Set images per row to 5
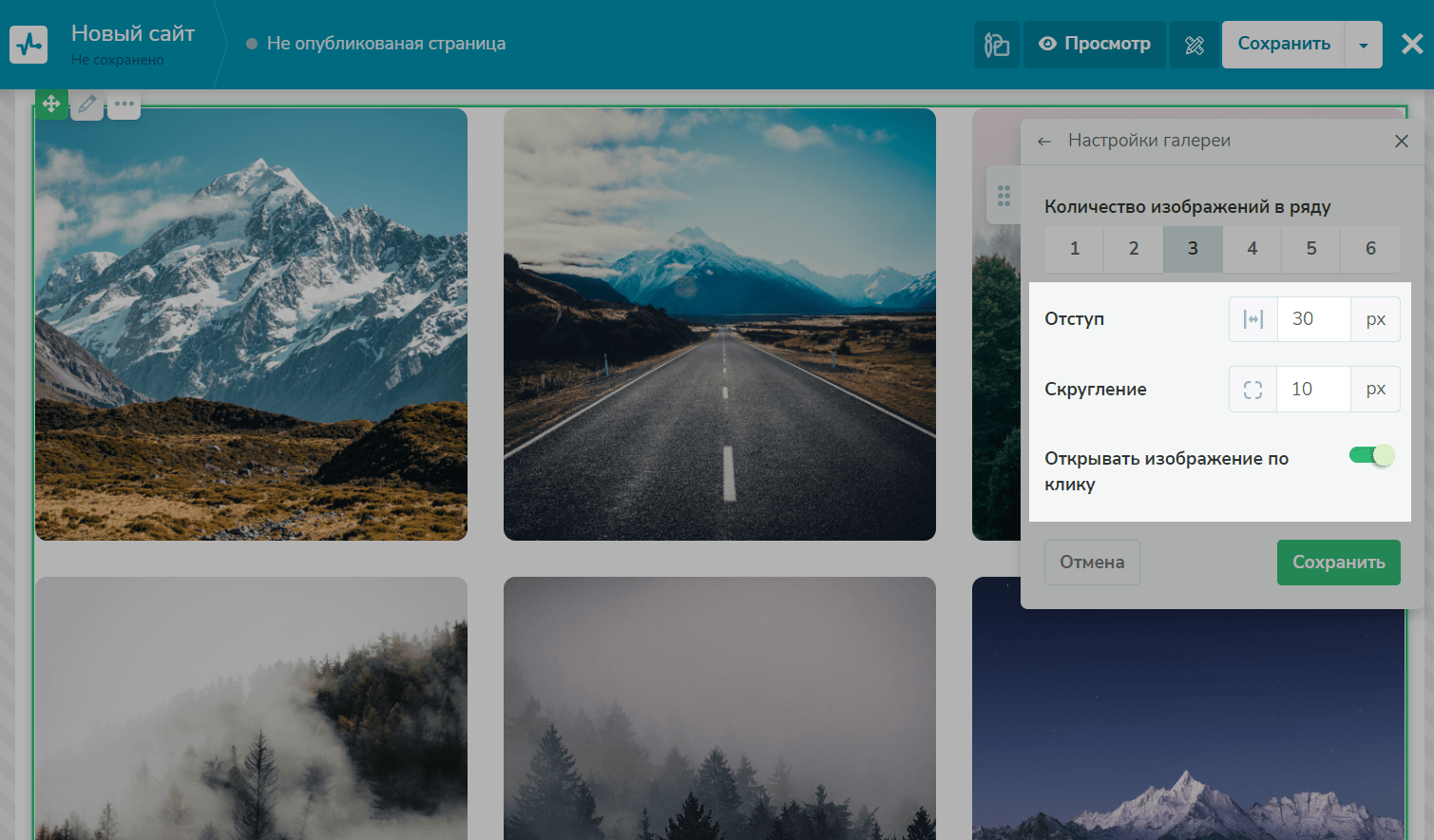The width and height of the screenshot is (1434, 840). pos(1310,249)
